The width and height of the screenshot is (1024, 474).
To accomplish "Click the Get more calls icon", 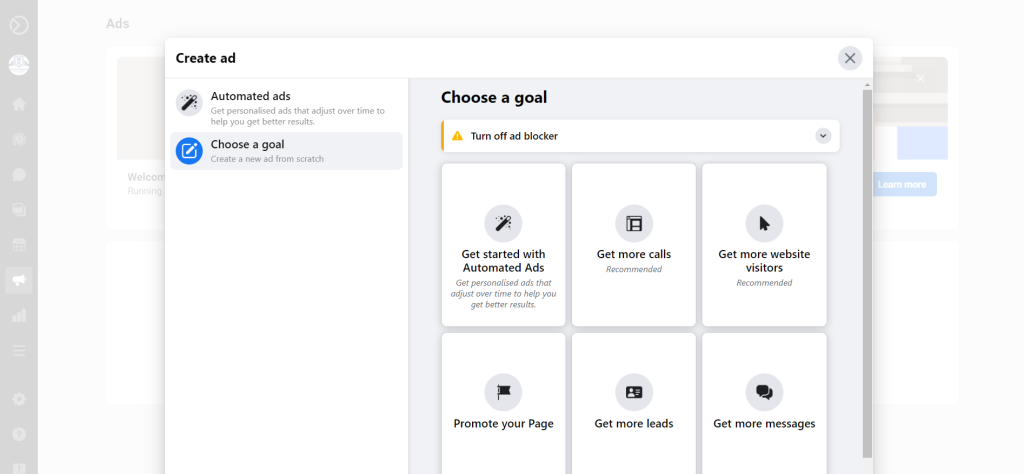I will [x=634, y=223].
